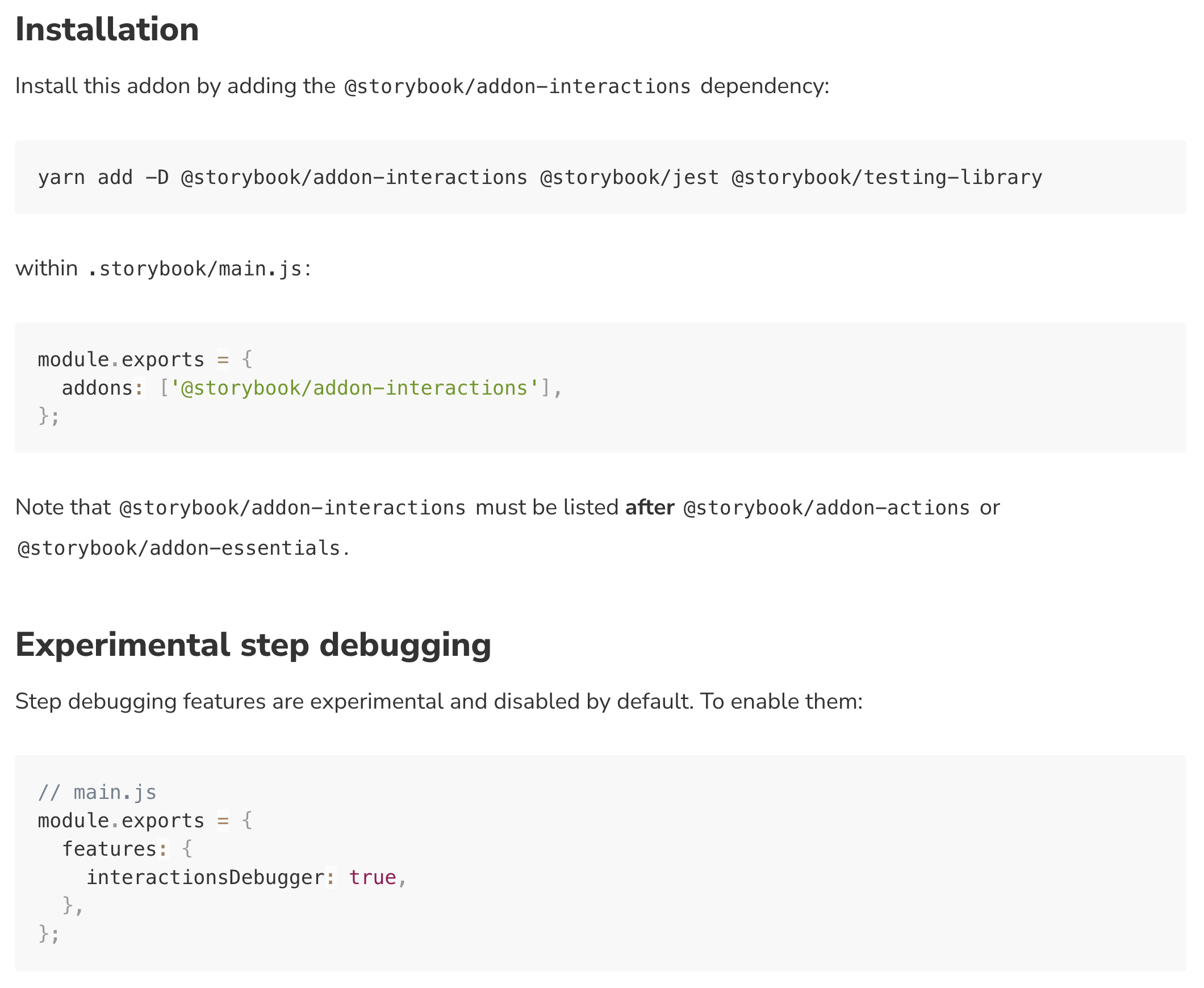Image resolution: width=1204 pixels, height=988 pixels.
Task: Click the bold 'after' word
Action: tap(650, 508)
